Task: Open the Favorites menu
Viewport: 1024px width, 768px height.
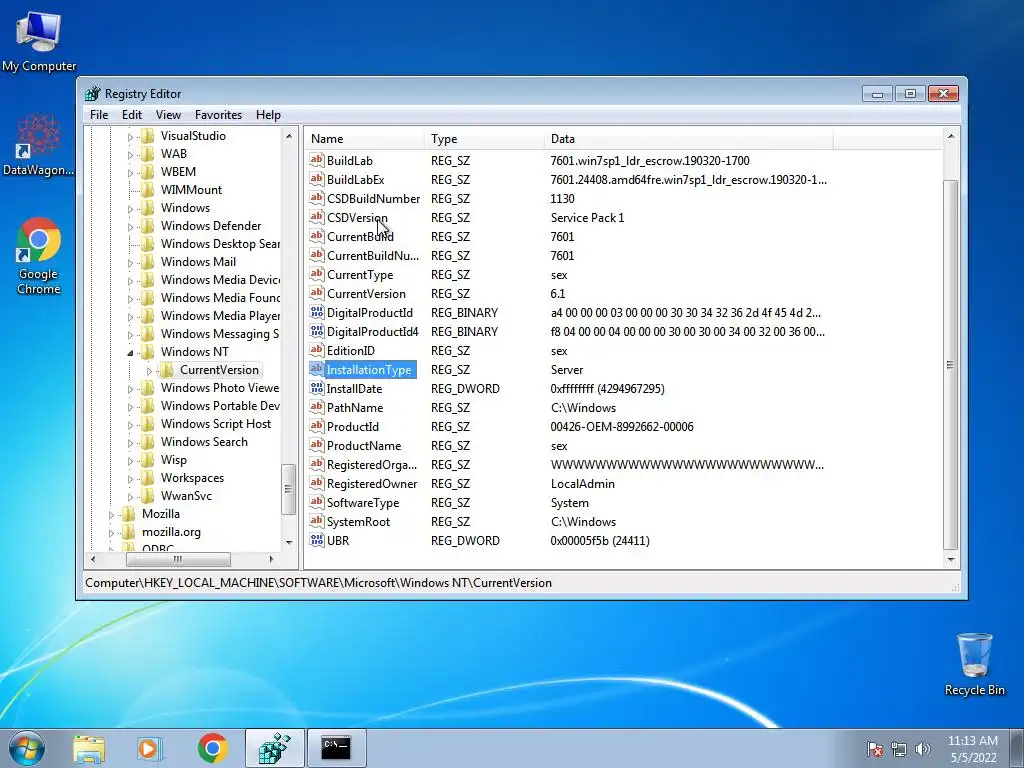Action: [x=218, y=114]
